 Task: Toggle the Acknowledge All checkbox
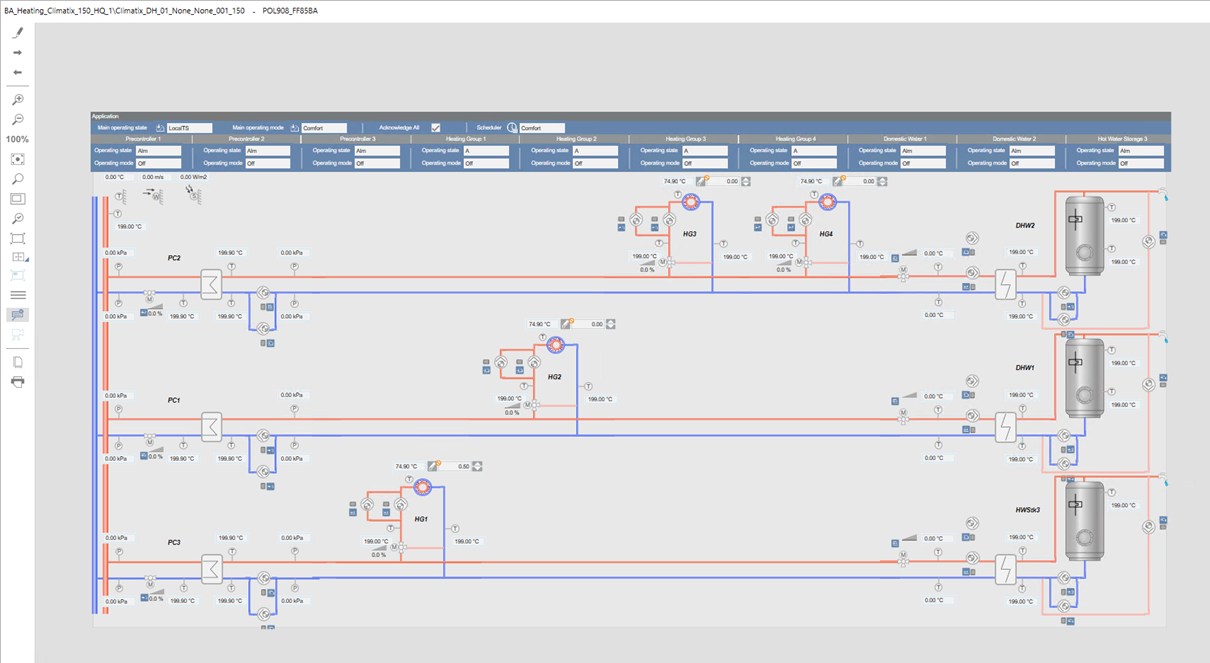pos(436,127)
